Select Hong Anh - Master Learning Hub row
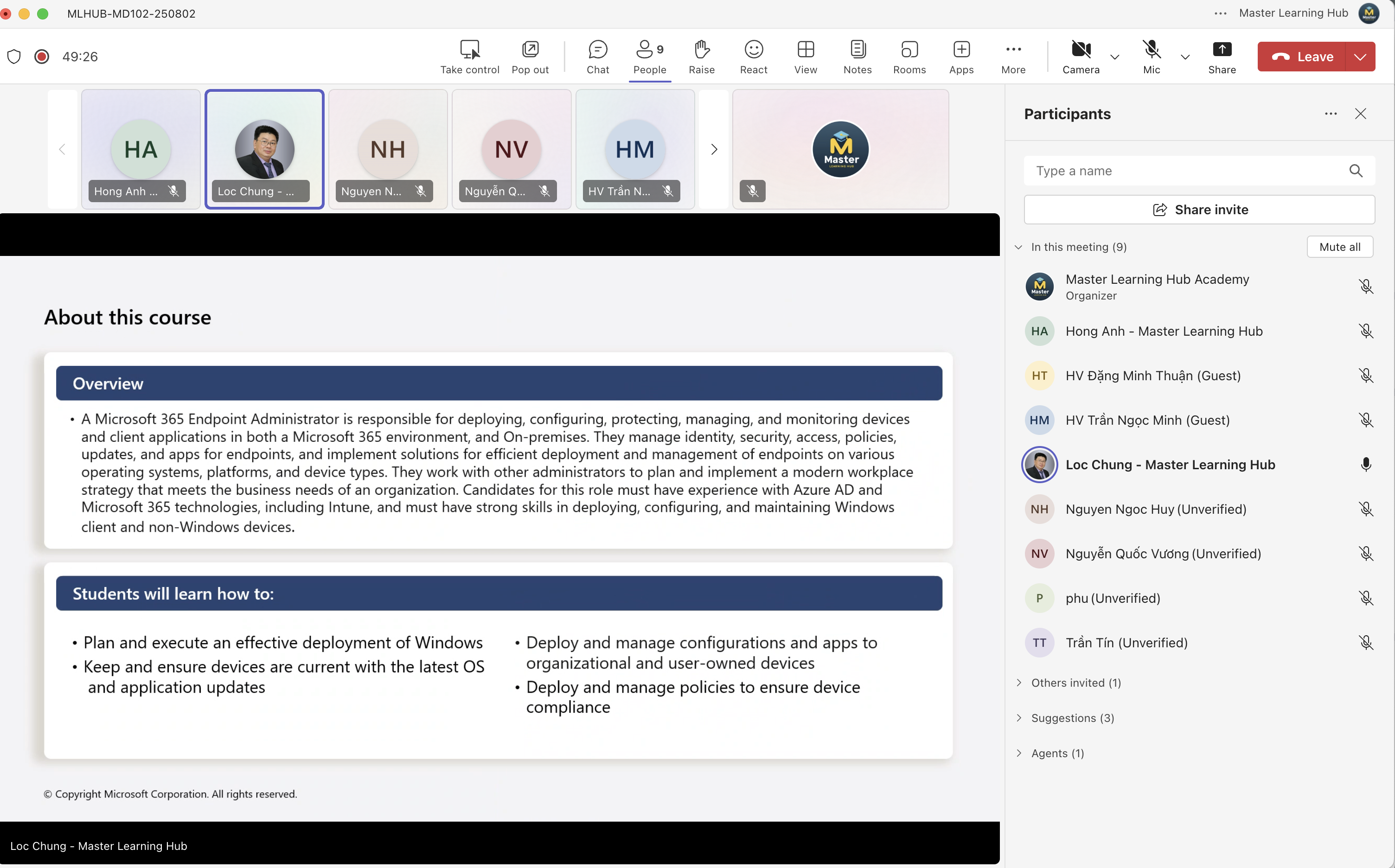1395x868 pixels. 1199,331
